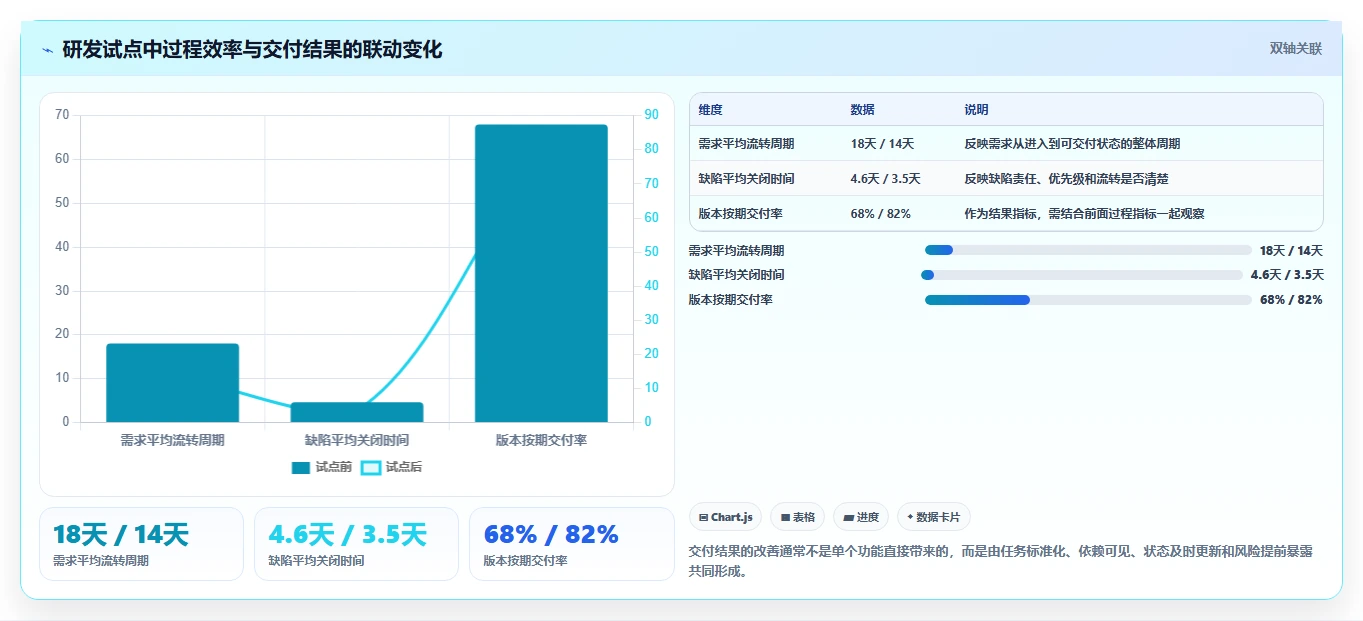Click the 维度 column header
The image size is (1363, 621).
[x=710, y=110]
